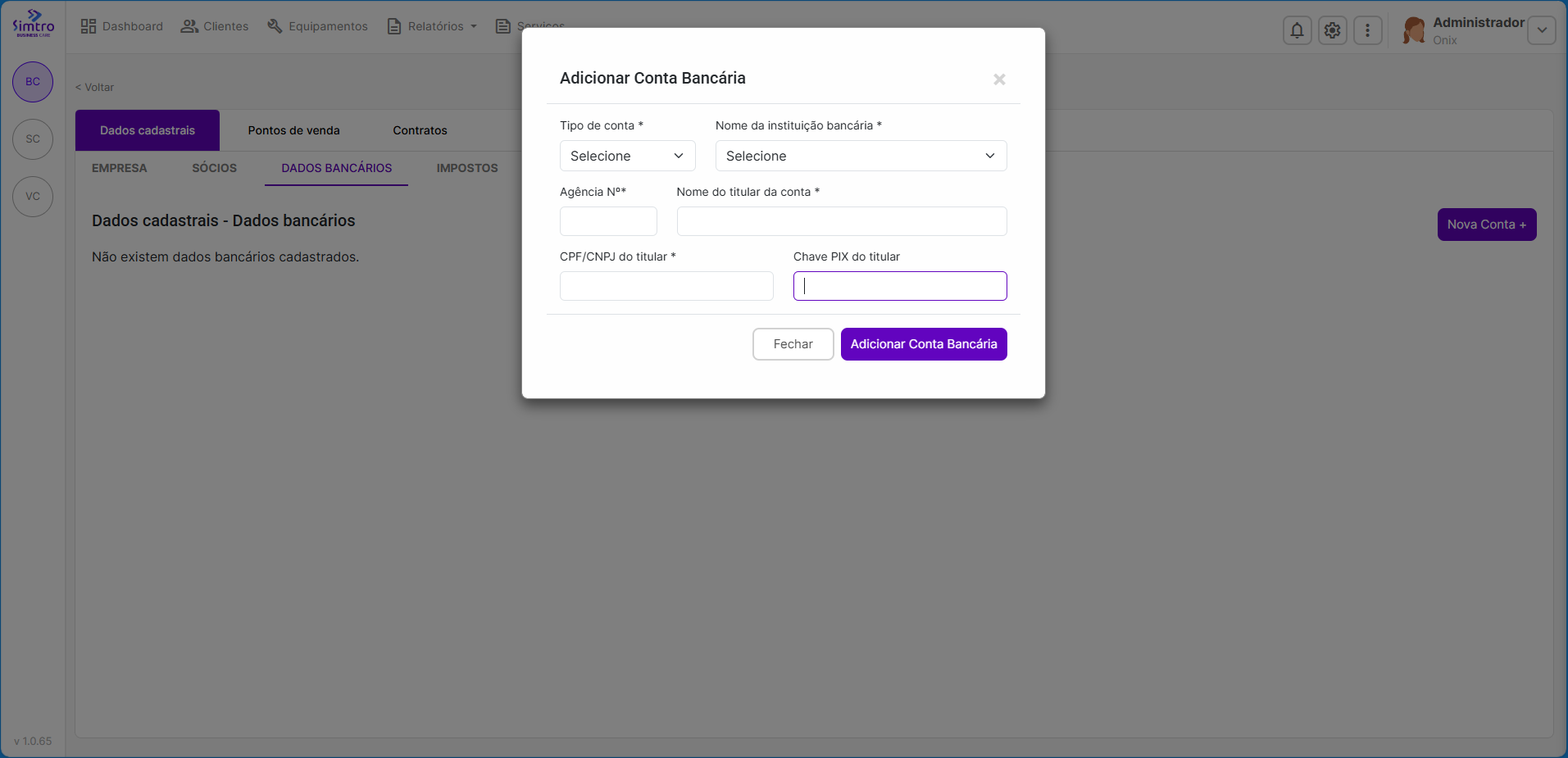Select the SC sidebar circle
This screenshot has width=1568, height=758.
click(x=33, y=139)
